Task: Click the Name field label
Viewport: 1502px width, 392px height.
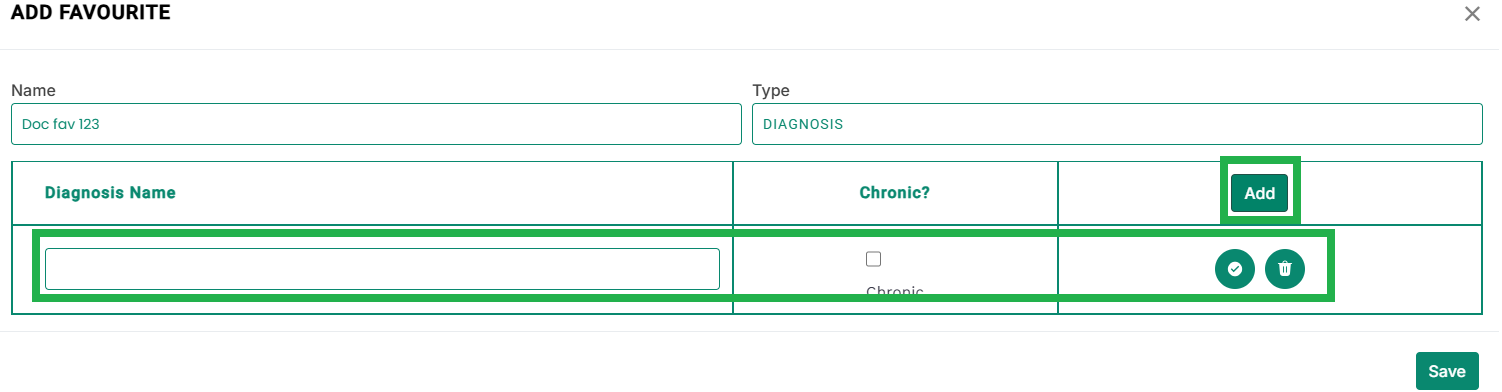Action: (33, 91)
